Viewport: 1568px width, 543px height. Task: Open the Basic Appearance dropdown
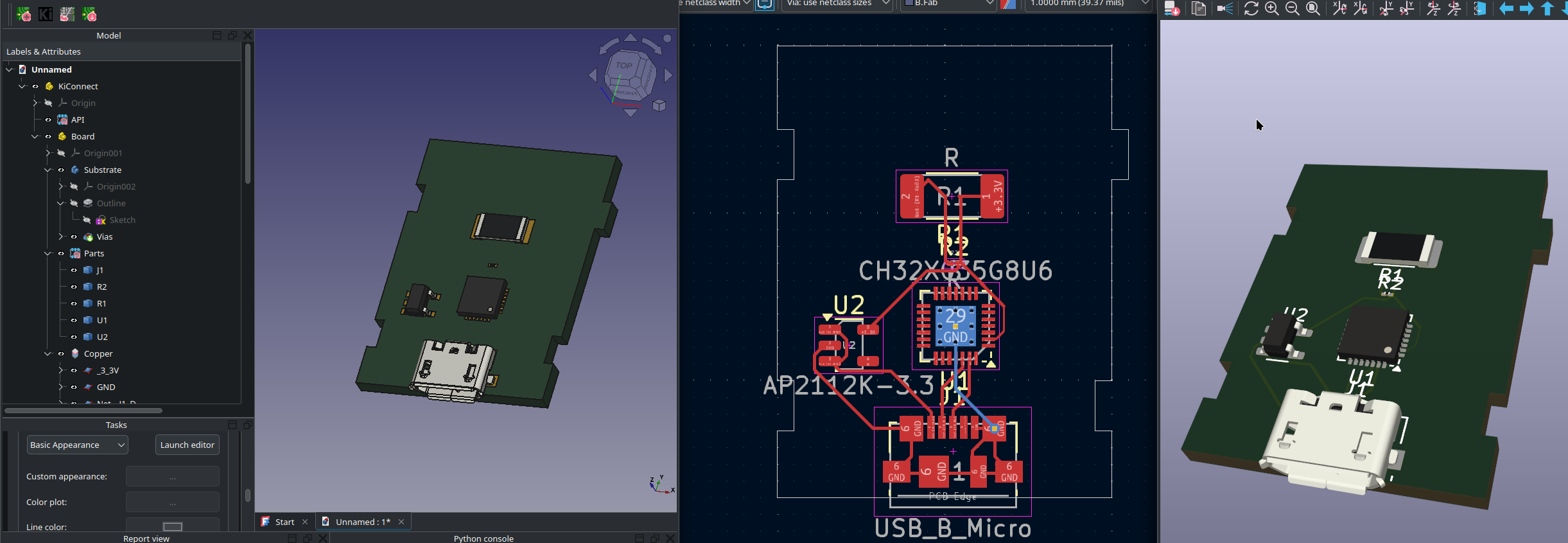pos(77,445)
